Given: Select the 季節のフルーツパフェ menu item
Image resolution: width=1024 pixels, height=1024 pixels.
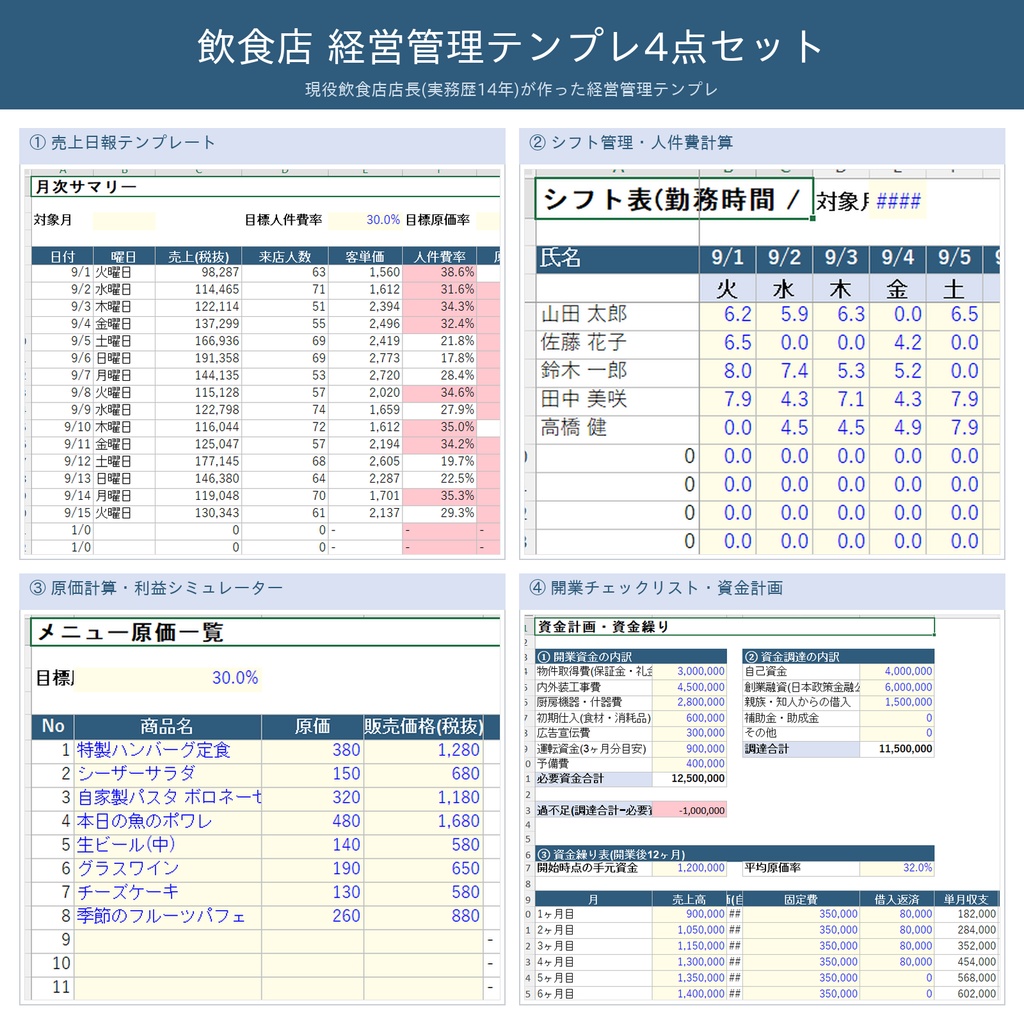Looking at the screenshot, I should 167,916.
